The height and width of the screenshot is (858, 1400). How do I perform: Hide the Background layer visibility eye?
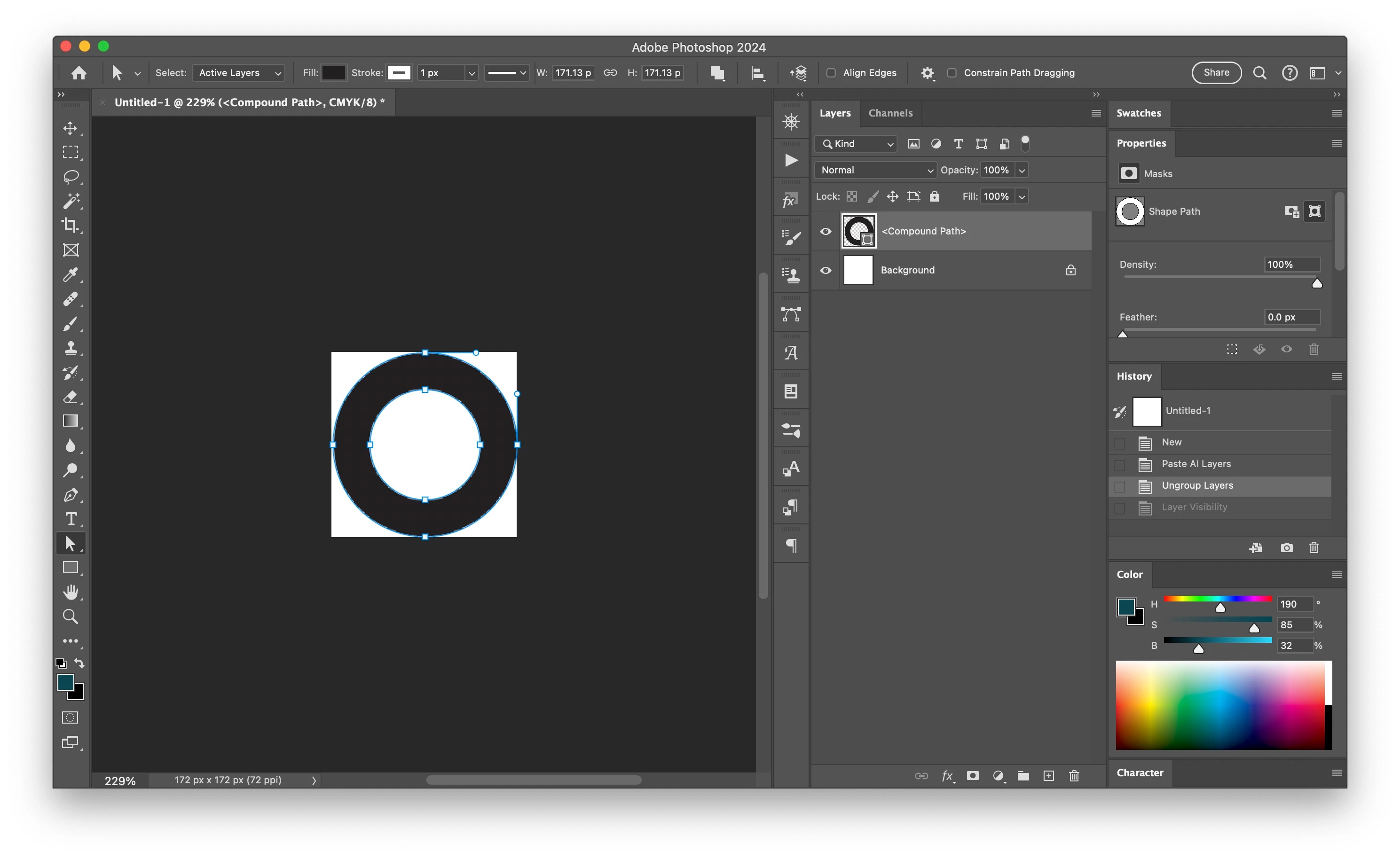tap(826, 270)
